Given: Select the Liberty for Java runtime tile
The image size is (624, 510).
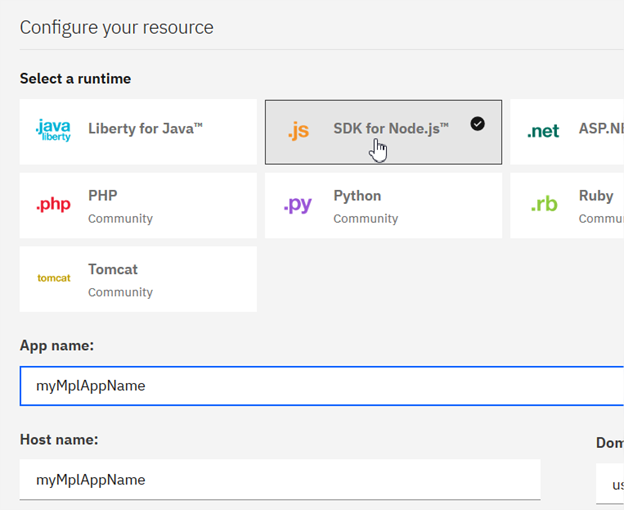Looking at the screenshot, I should point(138,132).
